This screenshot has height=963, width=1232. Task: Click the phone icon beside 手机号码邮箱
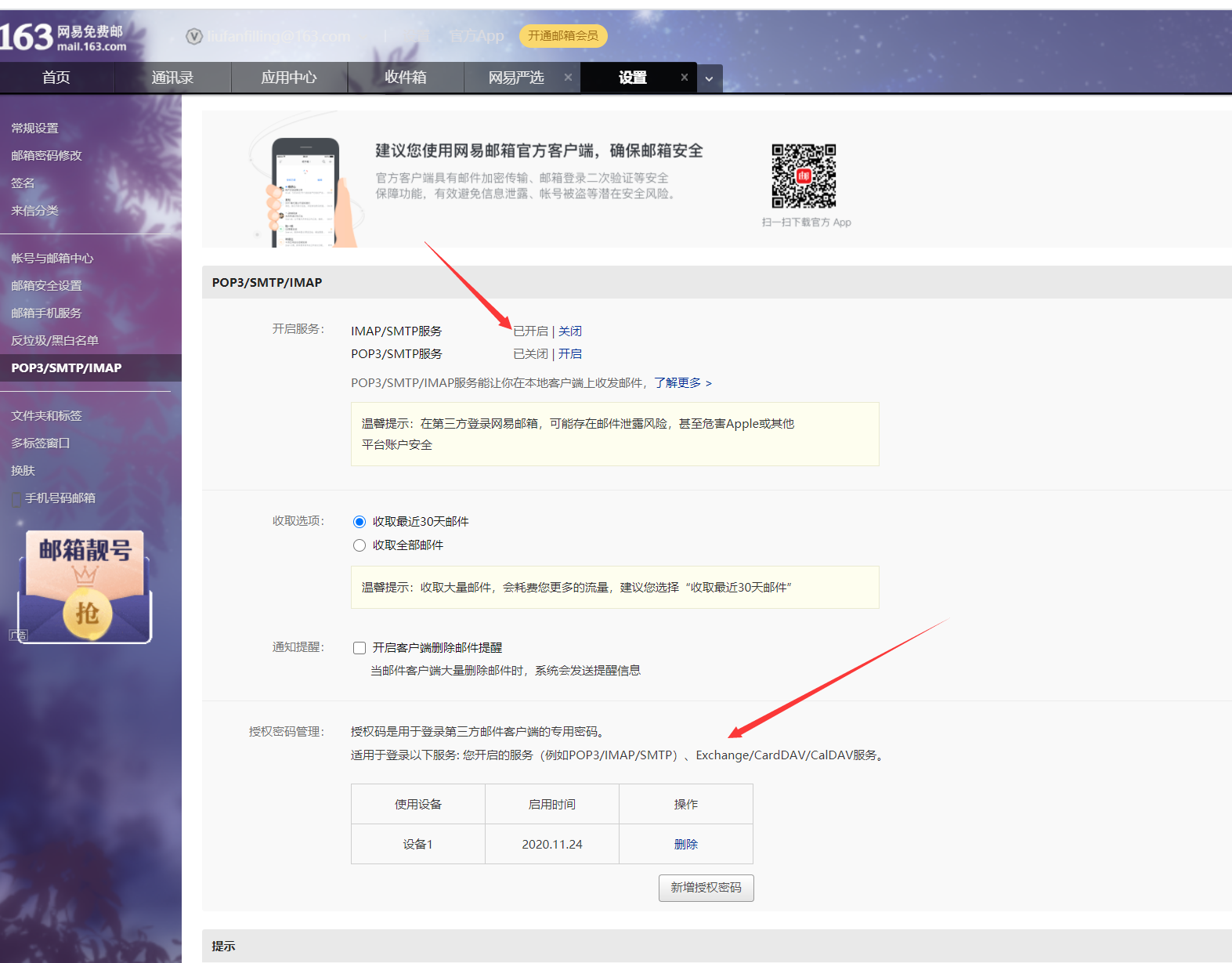tap(16, 499)
